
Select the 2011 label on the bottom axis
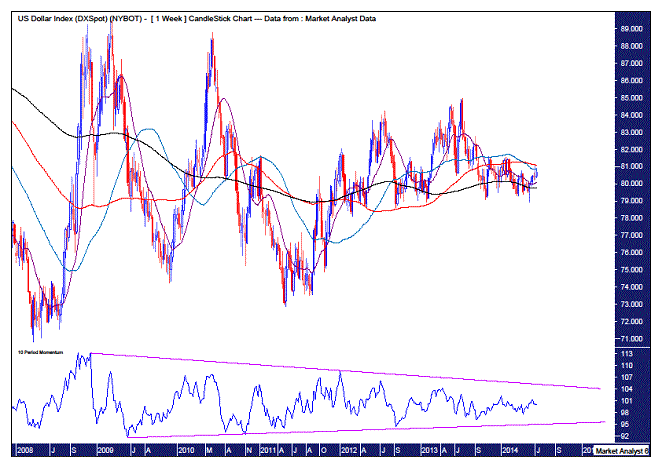pyautogui.click(x=268, y=450)
